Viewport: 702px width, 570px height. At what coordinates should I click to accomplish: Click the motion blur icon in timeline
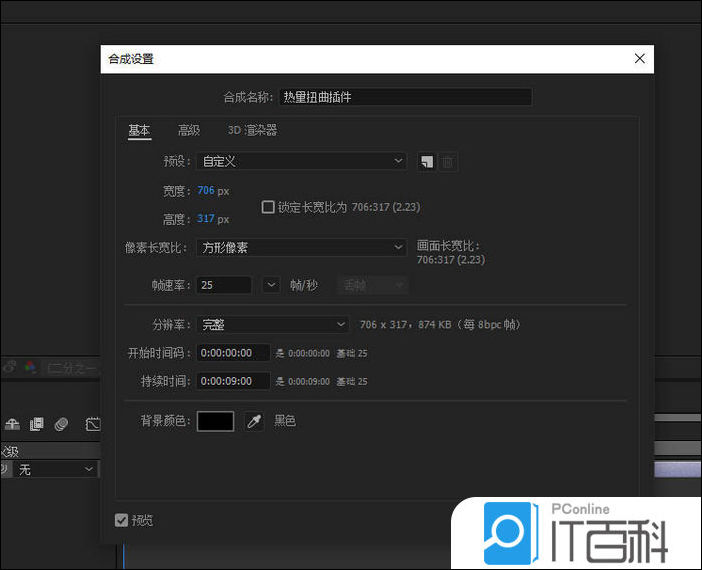click(61, 424)
